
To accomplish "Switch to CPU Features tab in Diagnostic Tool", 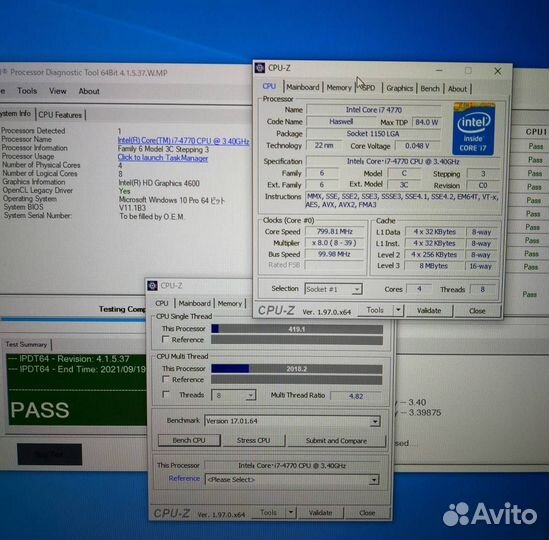I will click(x=60, y=115).
